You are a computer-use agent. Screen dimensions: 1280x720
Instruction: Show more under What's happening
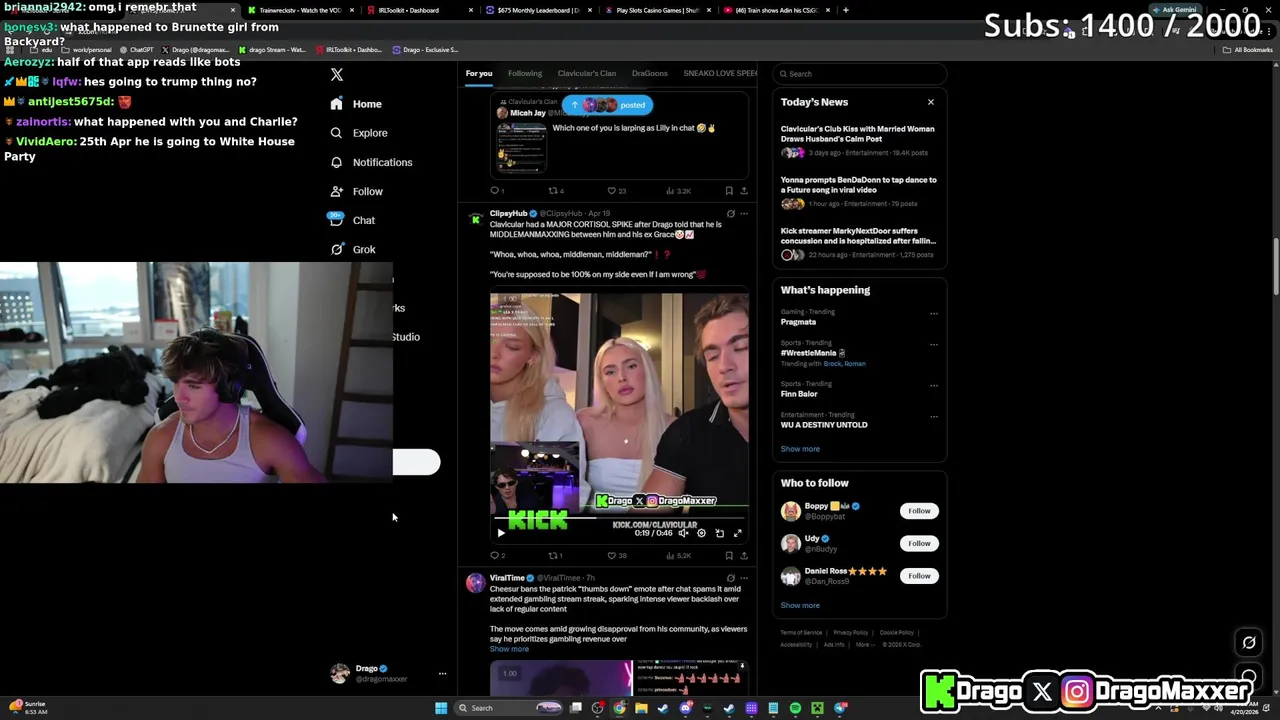(x=800, y=449)
